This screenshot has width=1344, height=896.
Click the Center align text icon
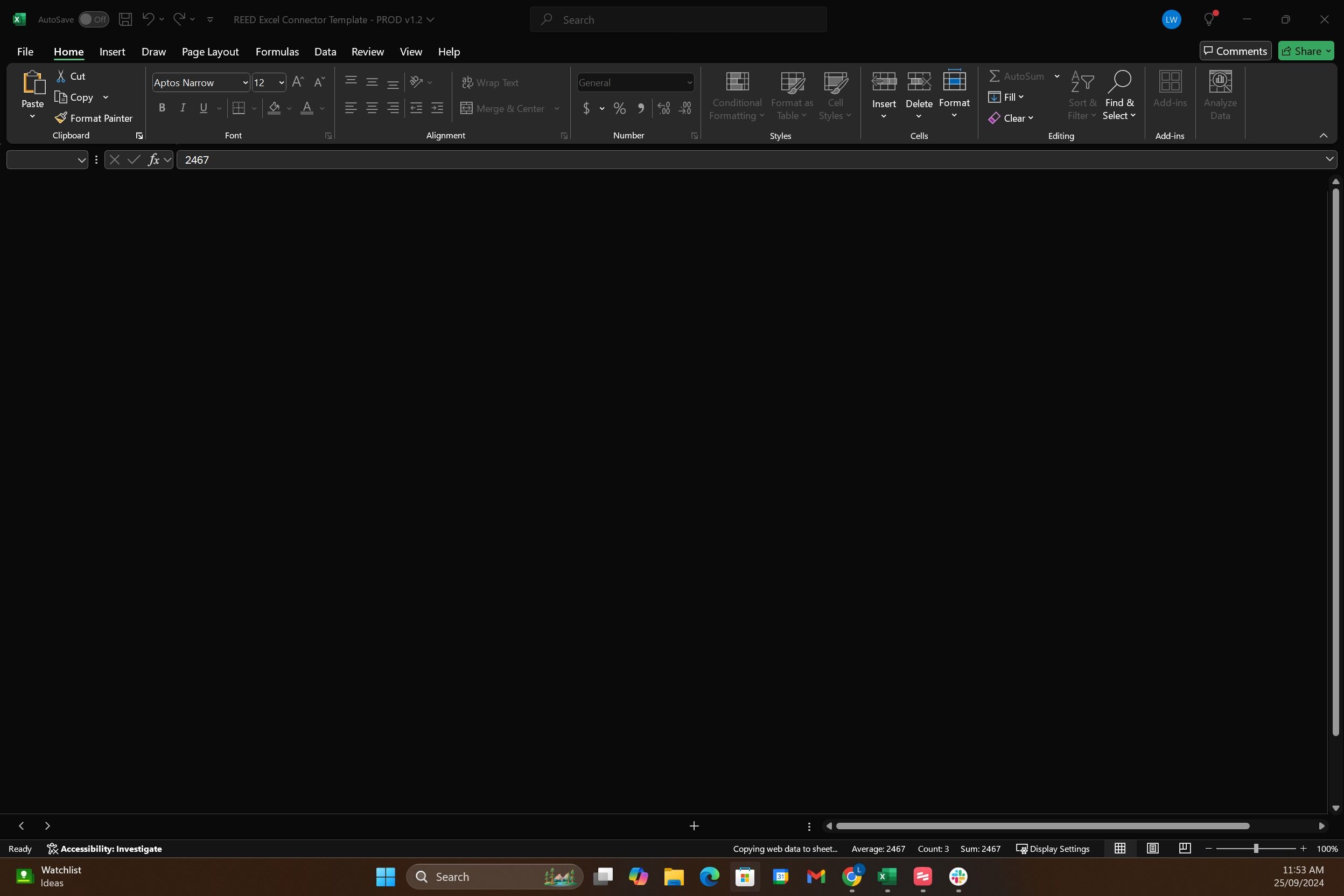372,108
